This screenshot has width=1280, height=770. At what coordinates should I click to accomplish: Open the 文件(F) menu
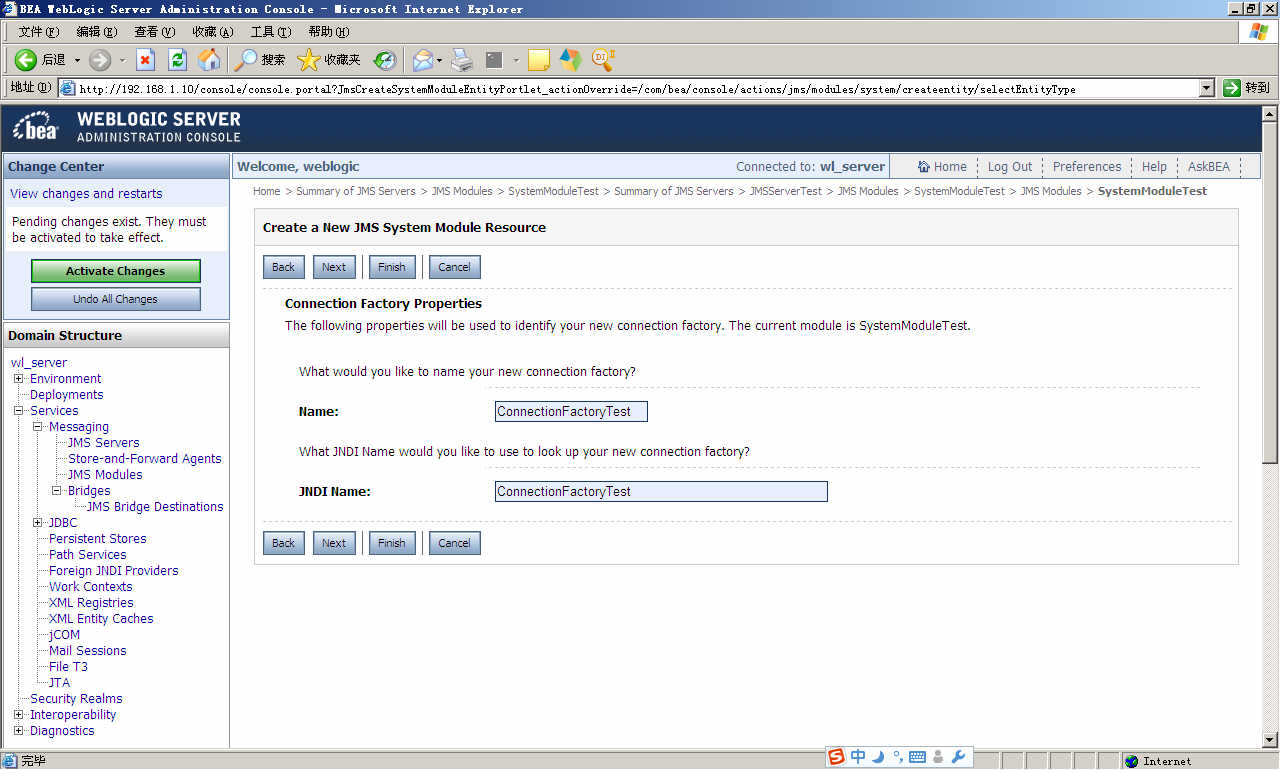[37, 32]
